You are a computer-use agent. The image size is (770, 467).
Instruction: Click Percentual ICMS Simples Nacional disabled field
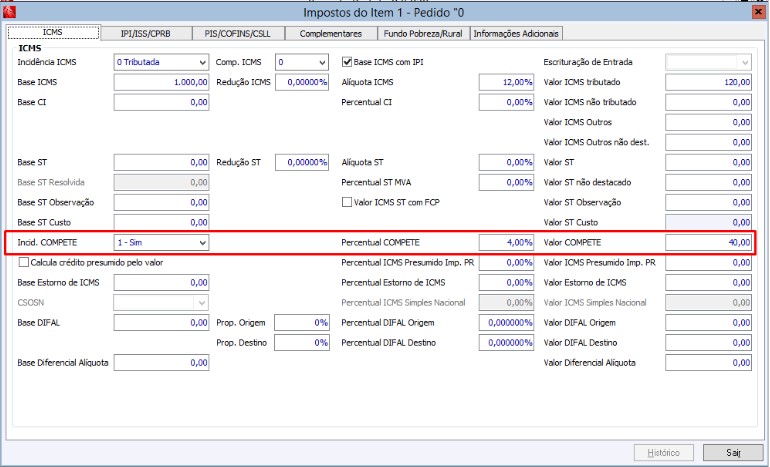pyautogui.click(x=506, y=302)
